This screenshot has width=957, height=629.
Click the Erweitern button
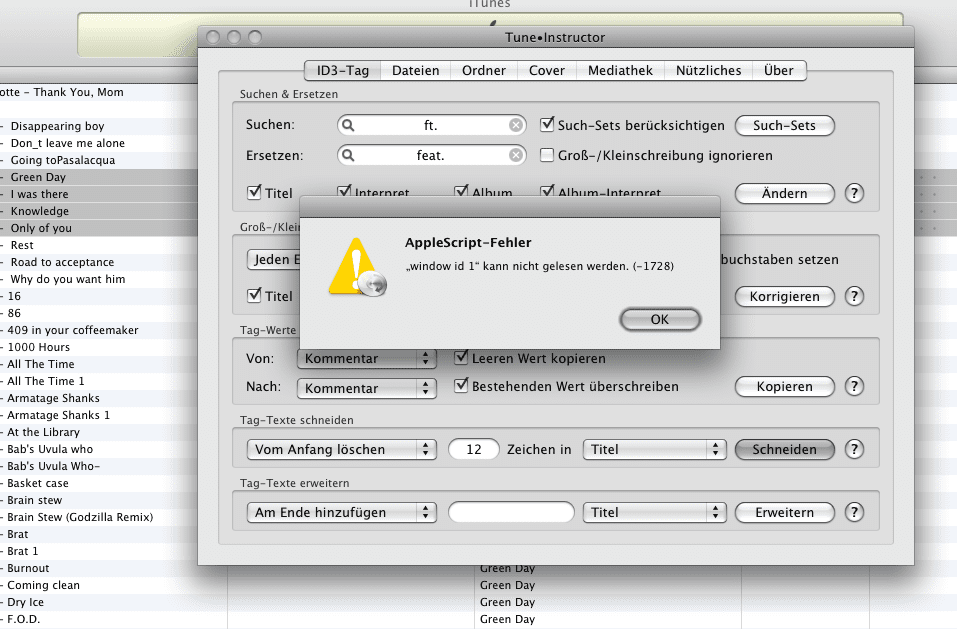pyautogui.click(x=784, y=512)
